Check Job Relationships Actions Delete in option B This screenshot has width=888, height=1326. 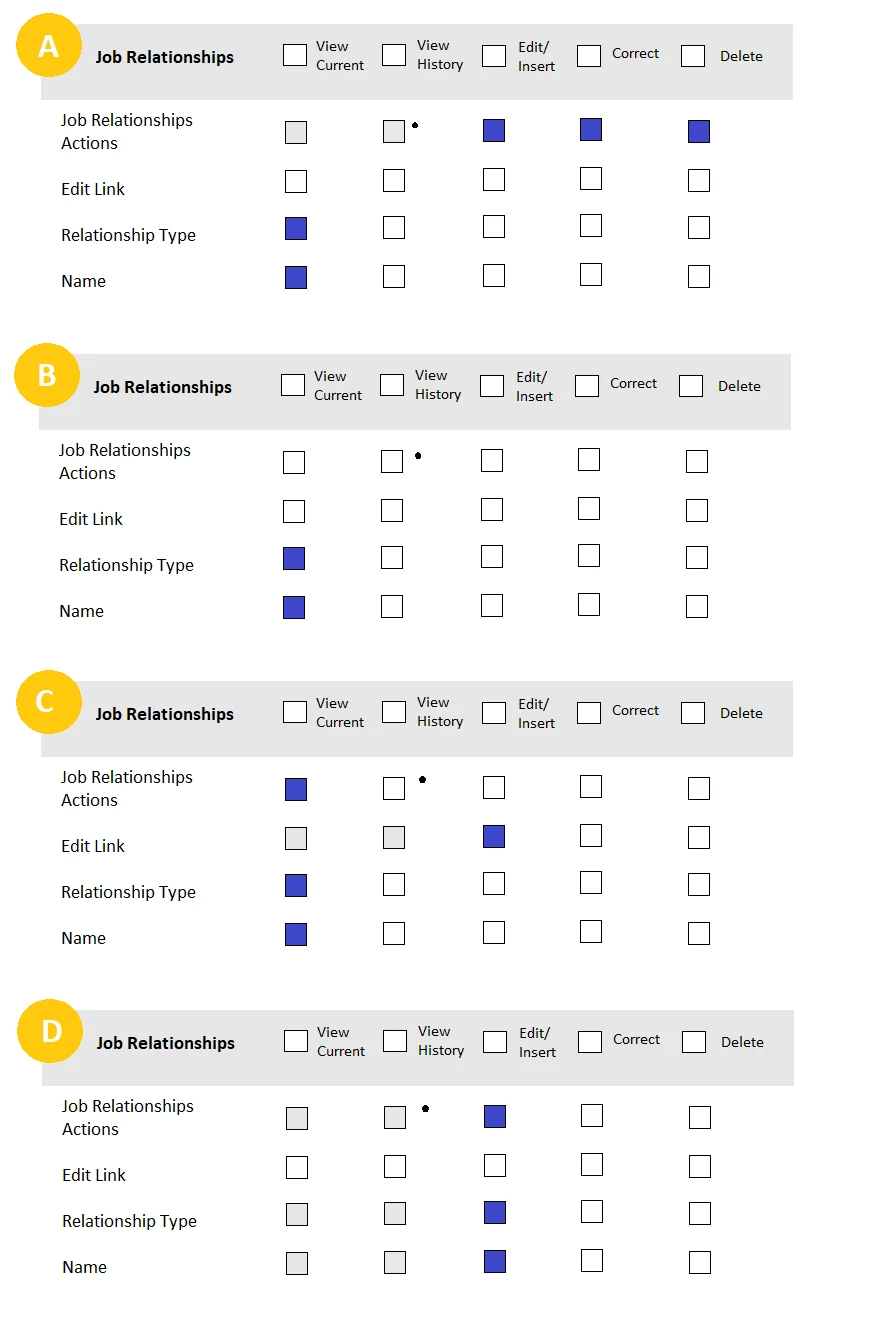coord(697,461)
